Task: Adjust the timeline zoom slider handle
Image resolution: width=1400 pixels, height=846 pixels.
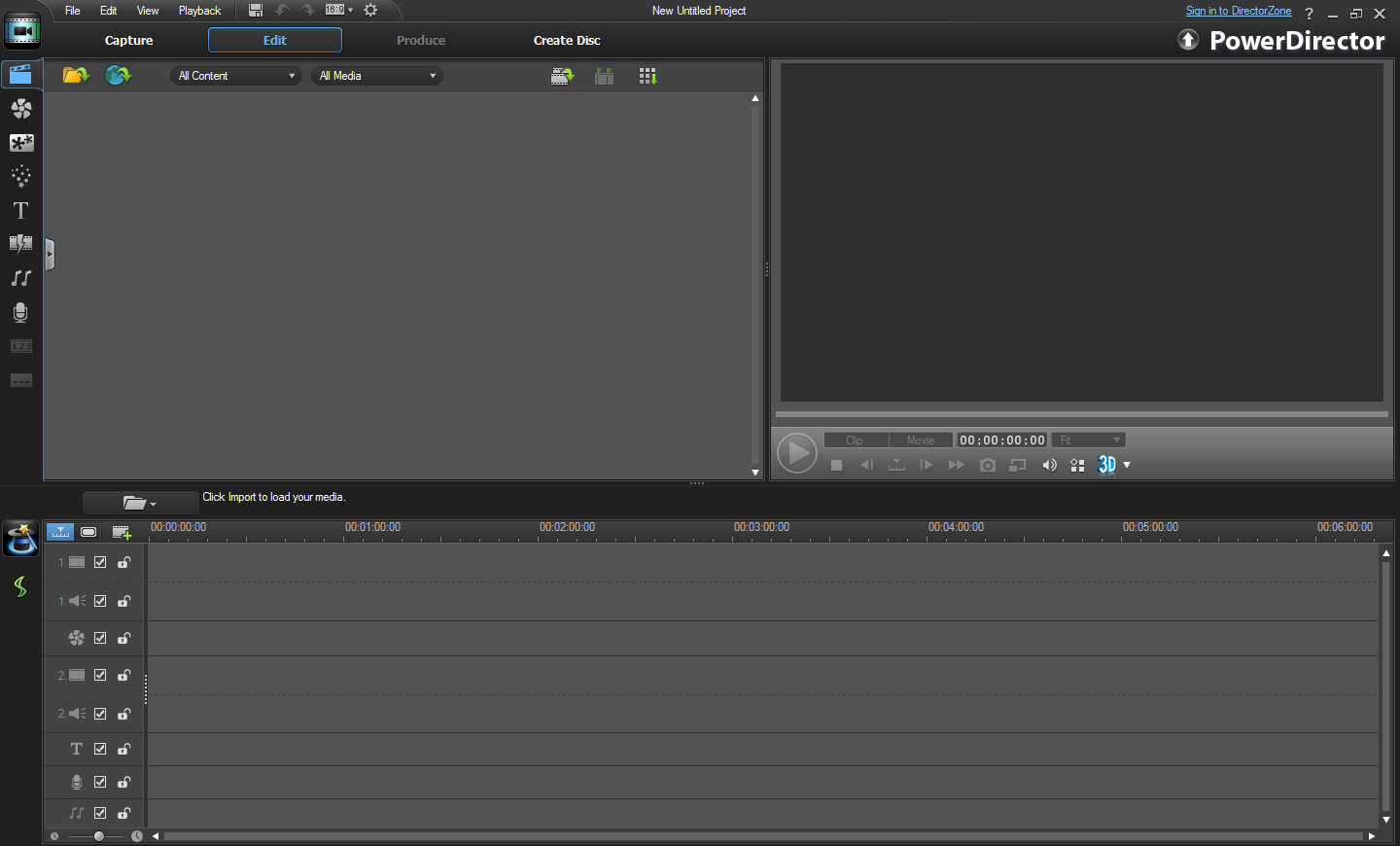Action: pos(99,836)
